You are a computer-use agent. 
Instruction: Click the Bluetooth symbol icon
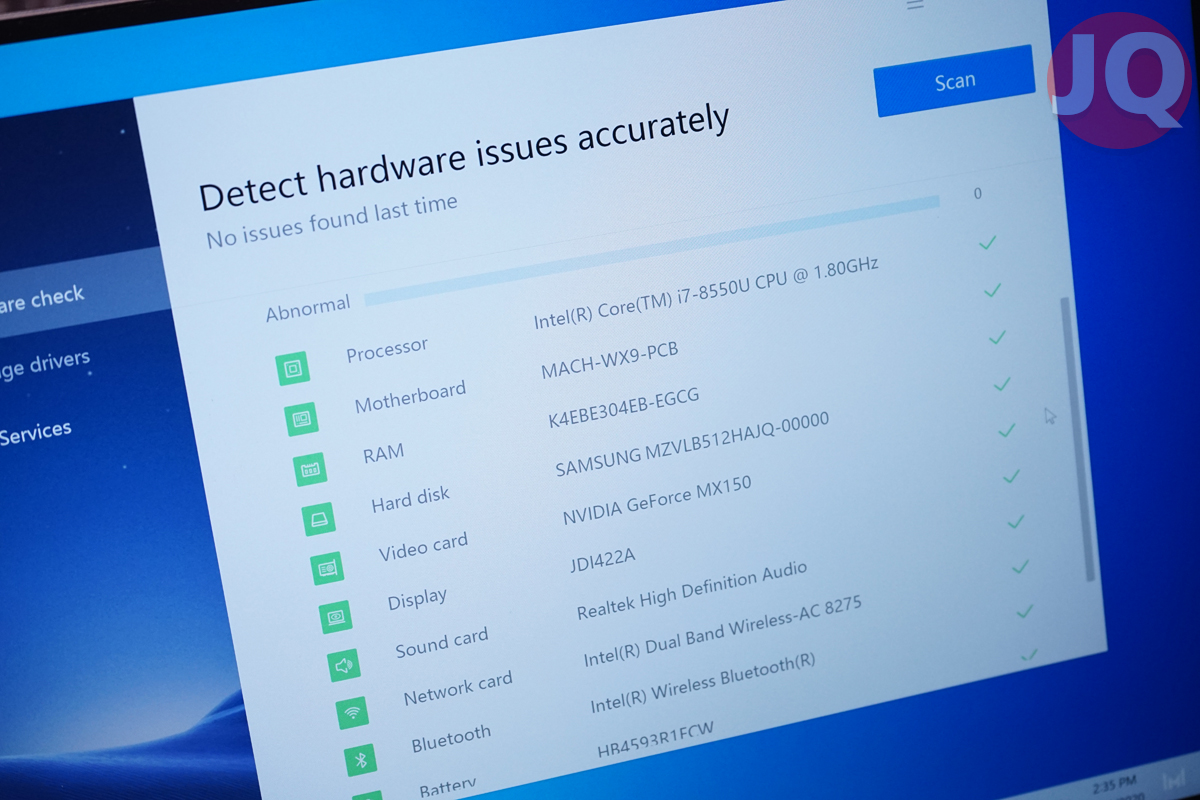[x=361, y=760]
